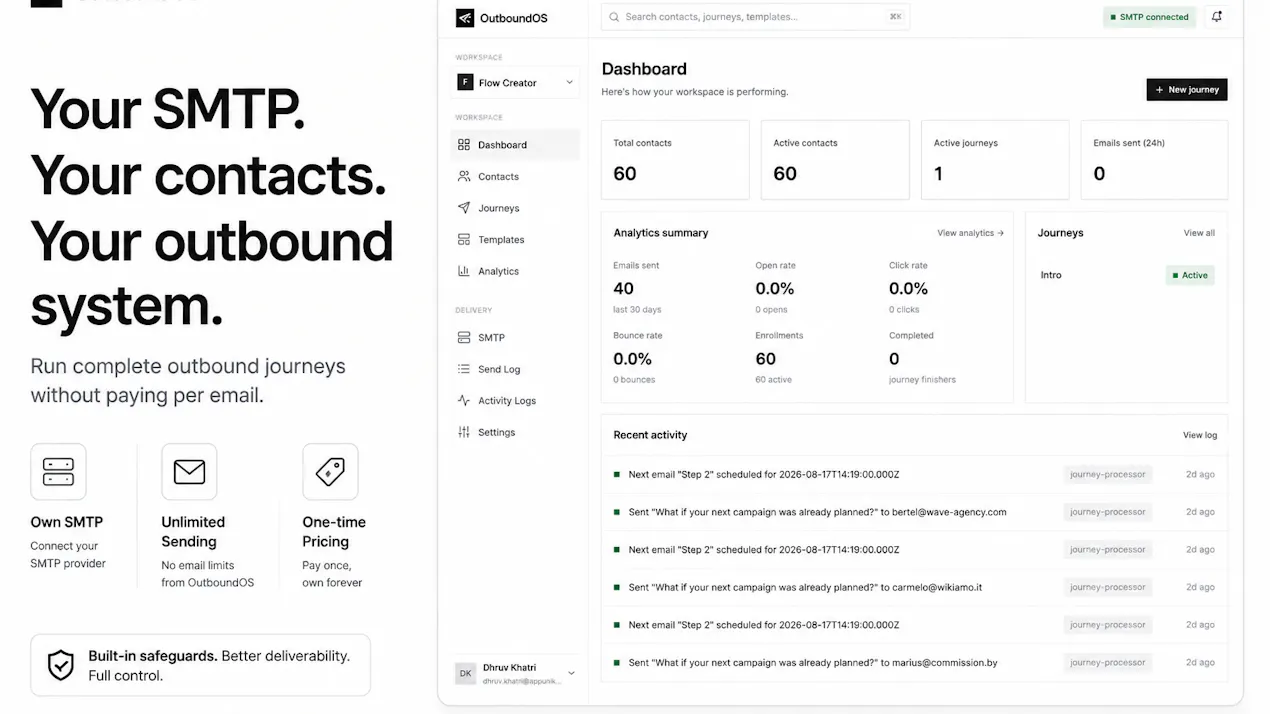Open Settings page from sidebar
Screen dimensions: 1270x714
tap(515, 432)
